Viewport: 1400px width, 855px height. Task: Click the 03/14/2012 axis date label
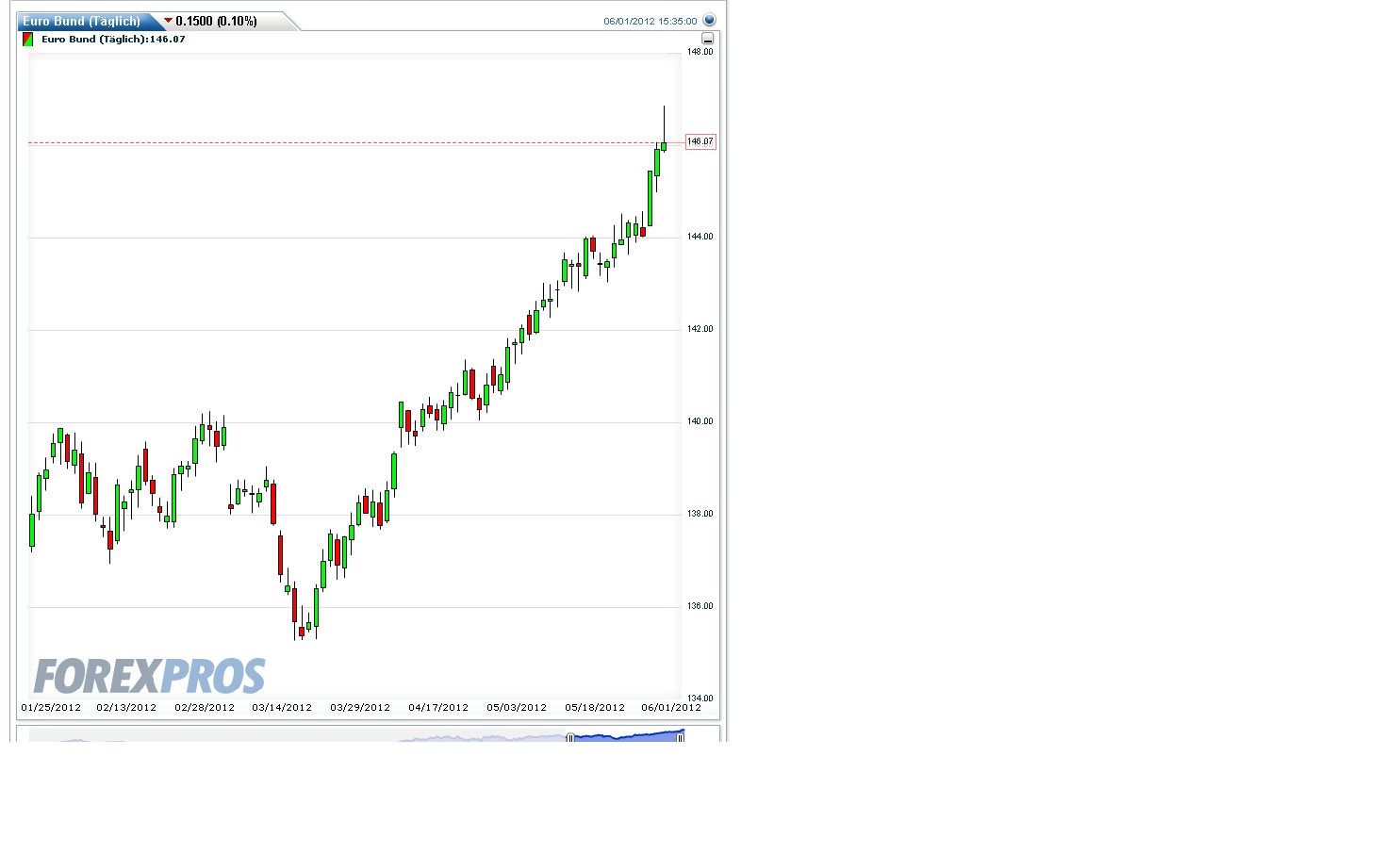280,707
